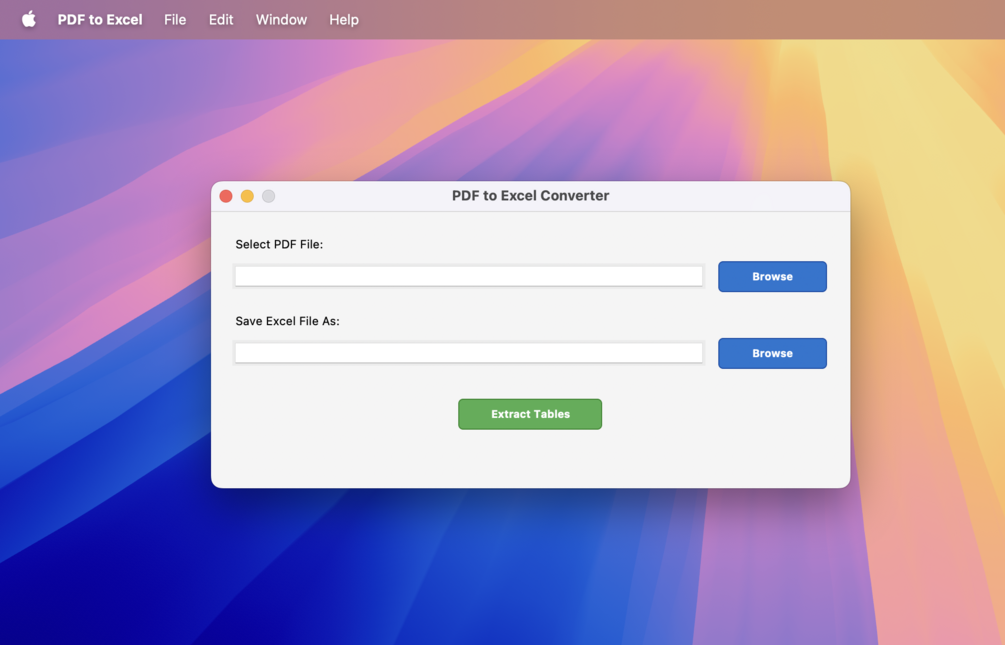
Task: Open the Apple menu
Action: pos(29,19)
